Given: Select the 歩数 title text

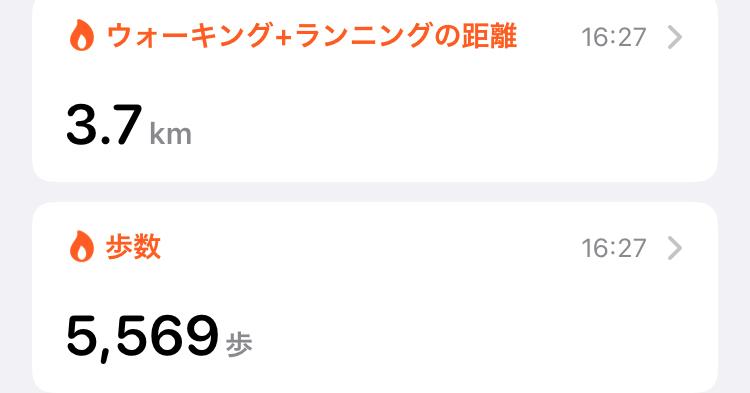Looking at the screenshot, I should (x=133, y=247).
